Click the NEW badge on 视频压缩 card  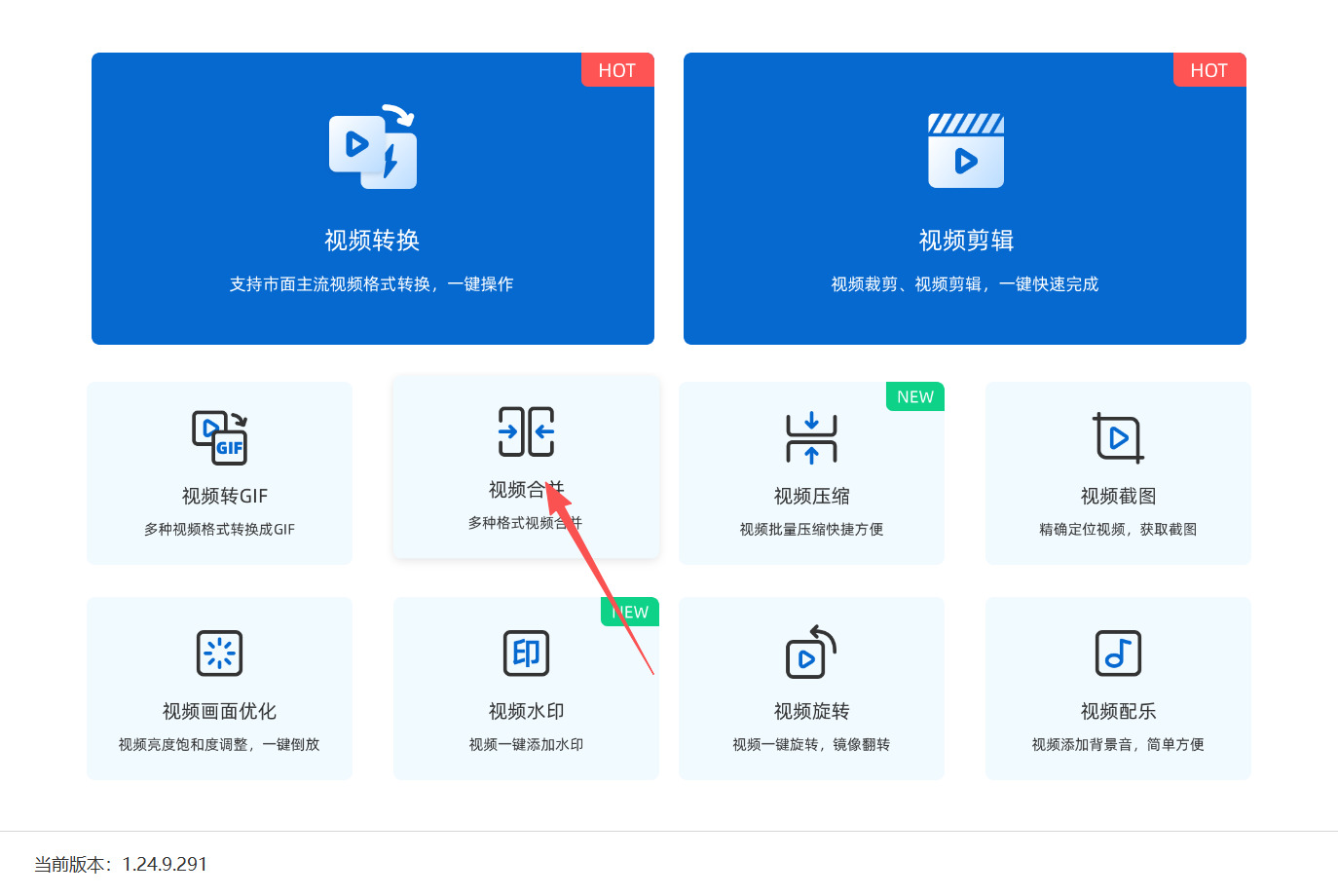(x=915, y=396)
